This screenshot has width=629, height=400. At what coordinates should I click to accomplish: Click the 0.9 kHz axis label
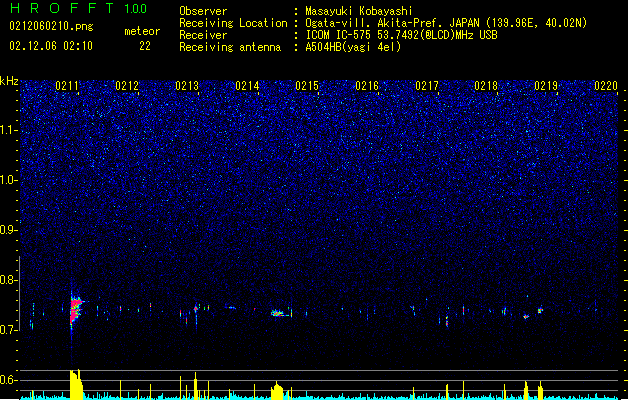coord(9,230)
